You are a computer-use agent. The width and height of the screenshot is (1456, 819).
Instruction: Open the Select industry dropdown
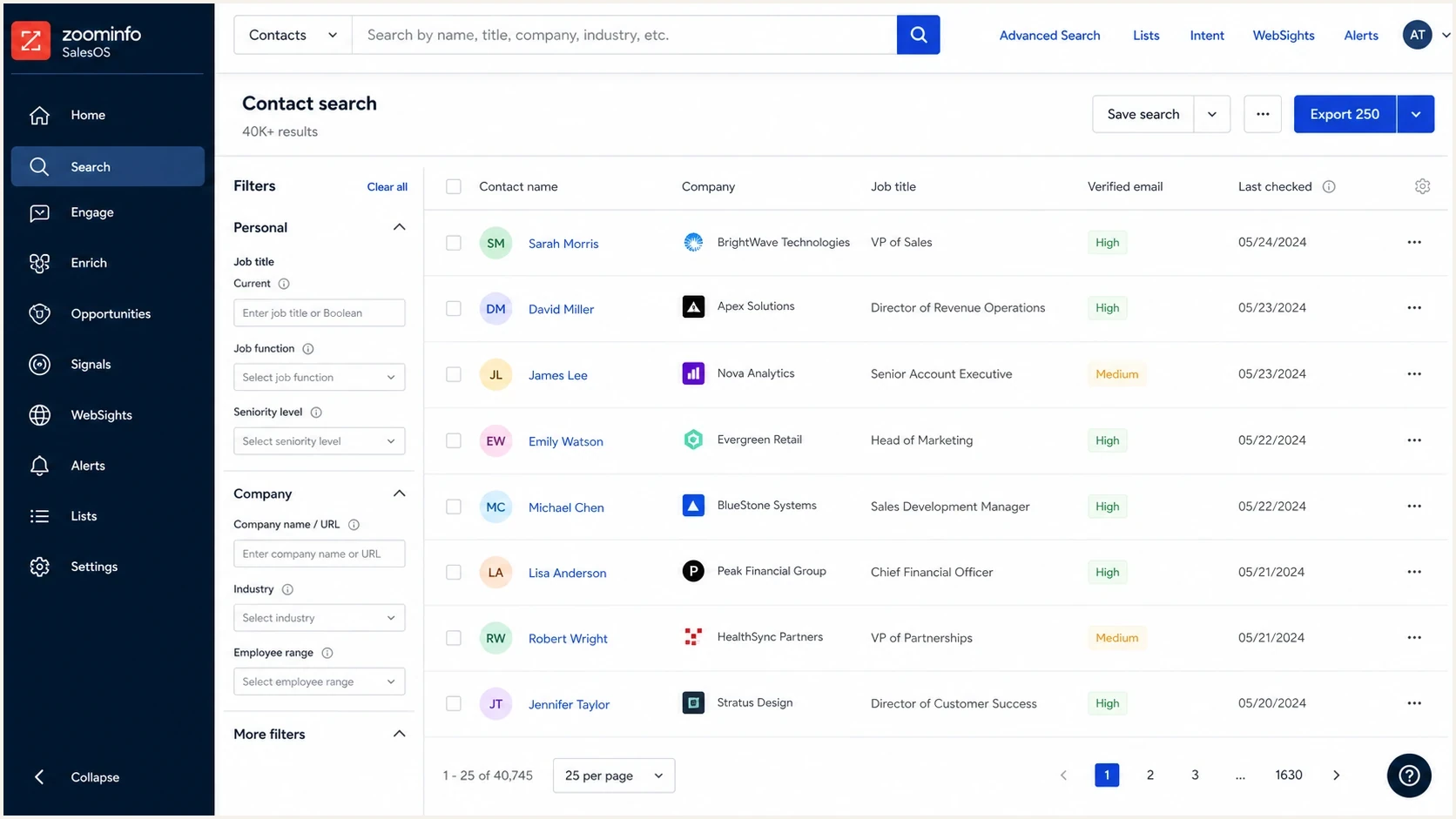[319, 618]
